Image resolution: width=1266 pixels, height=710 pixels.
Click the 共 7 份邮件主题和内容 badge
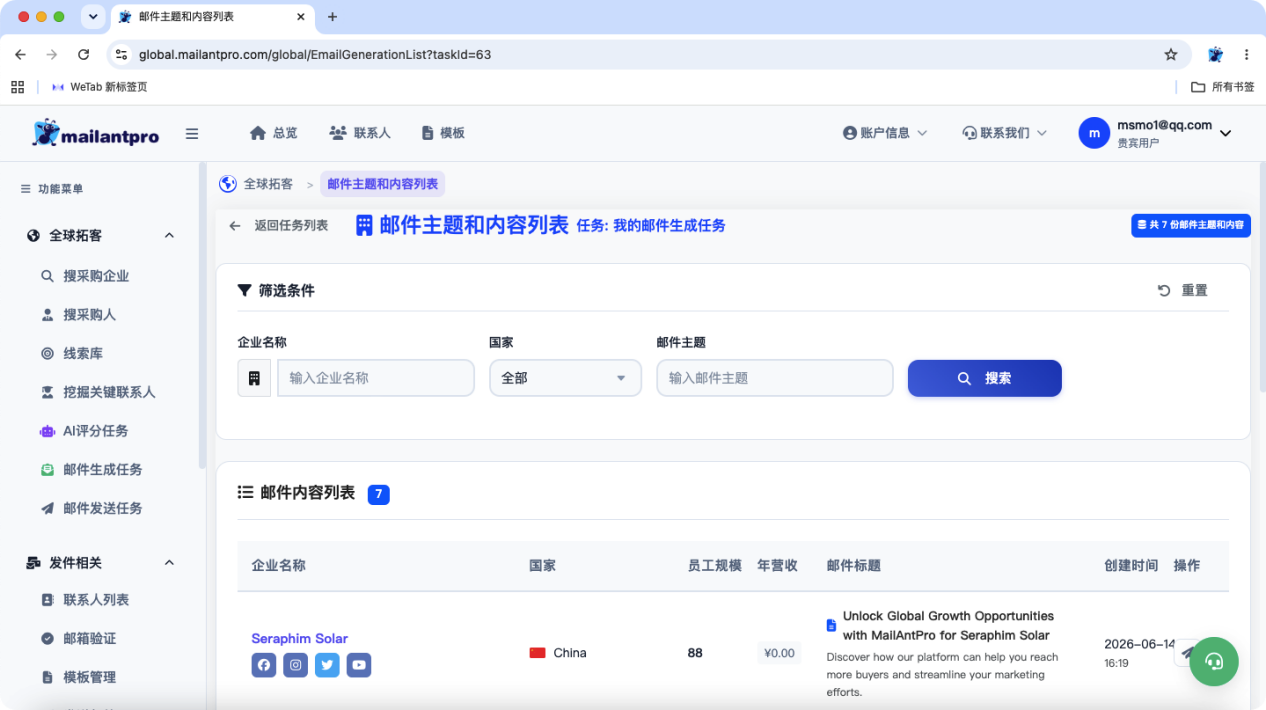coord(1191,226)
